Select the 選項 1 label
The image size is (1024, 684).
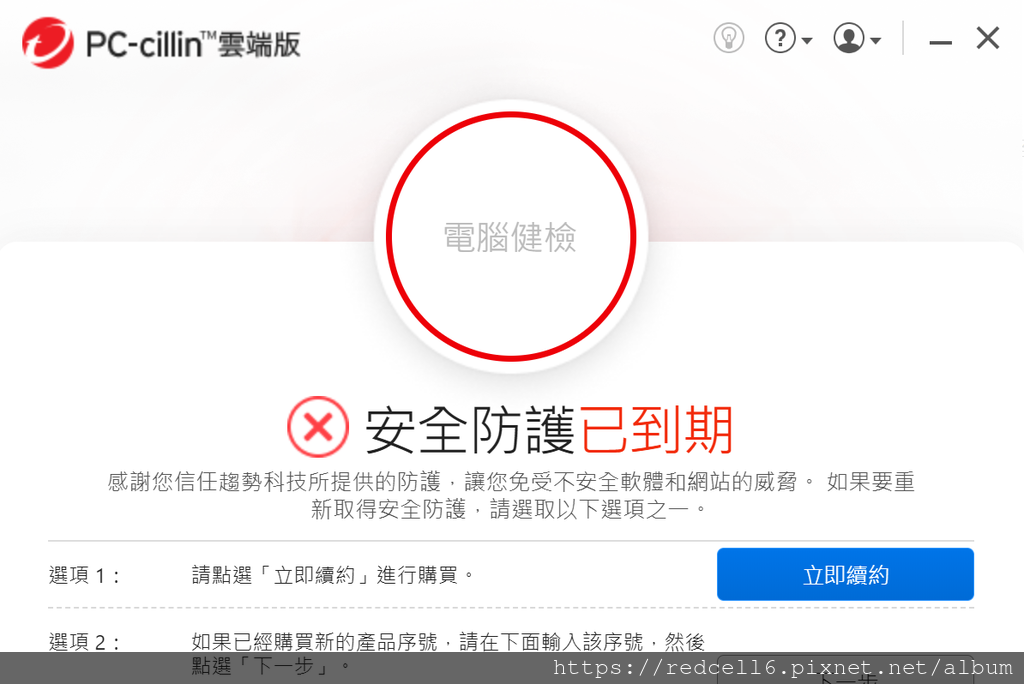[x=84, y=576]
